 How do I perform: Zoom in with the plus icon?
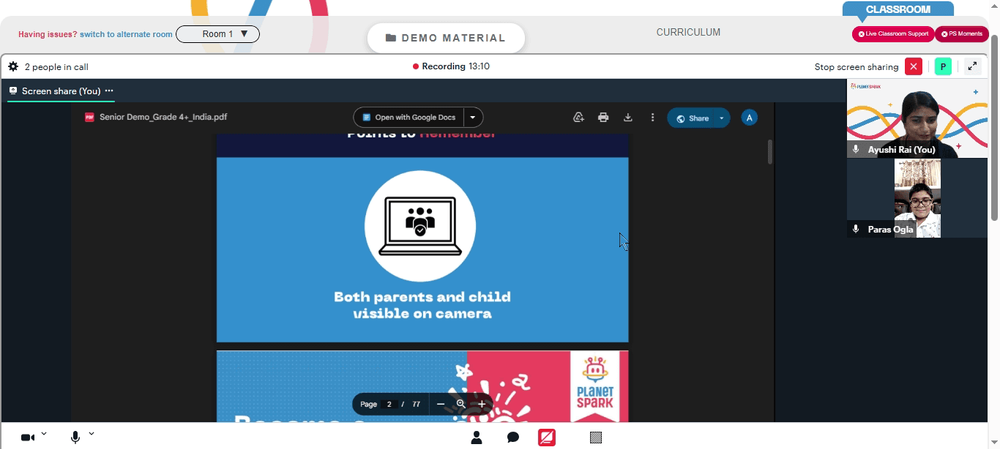[482, 404]
